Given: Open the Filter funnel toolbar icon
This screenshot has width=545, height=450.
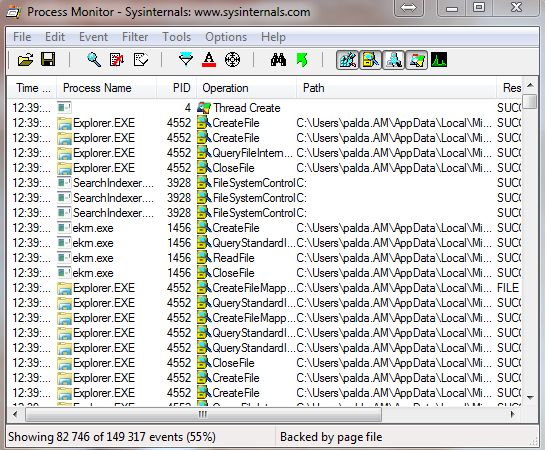Looking at the screenshot, I should tap(186, 59).
